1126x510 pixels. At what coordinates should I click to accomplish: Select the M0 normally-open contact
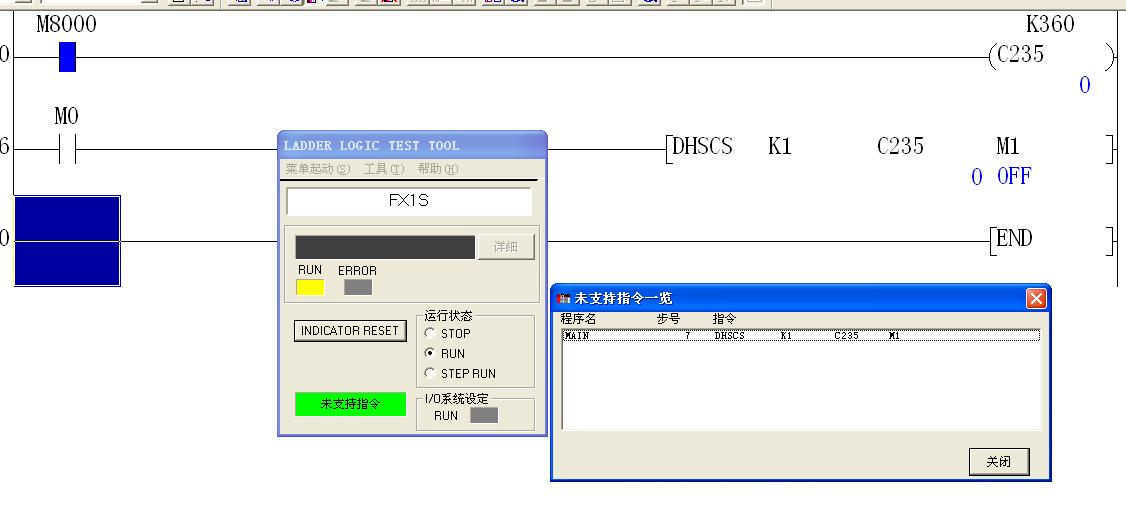pos(67,150)
